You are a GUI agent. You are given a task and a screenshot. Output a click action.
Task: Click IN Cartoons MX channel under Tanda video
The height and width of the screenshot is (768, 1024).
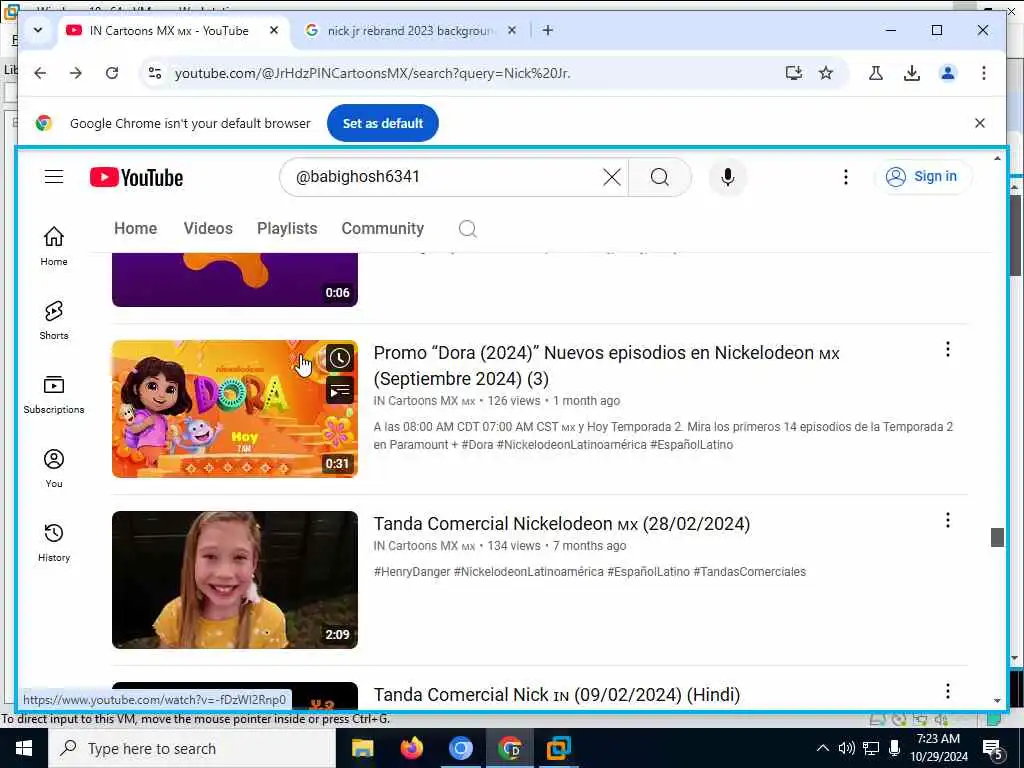[424, 546]
